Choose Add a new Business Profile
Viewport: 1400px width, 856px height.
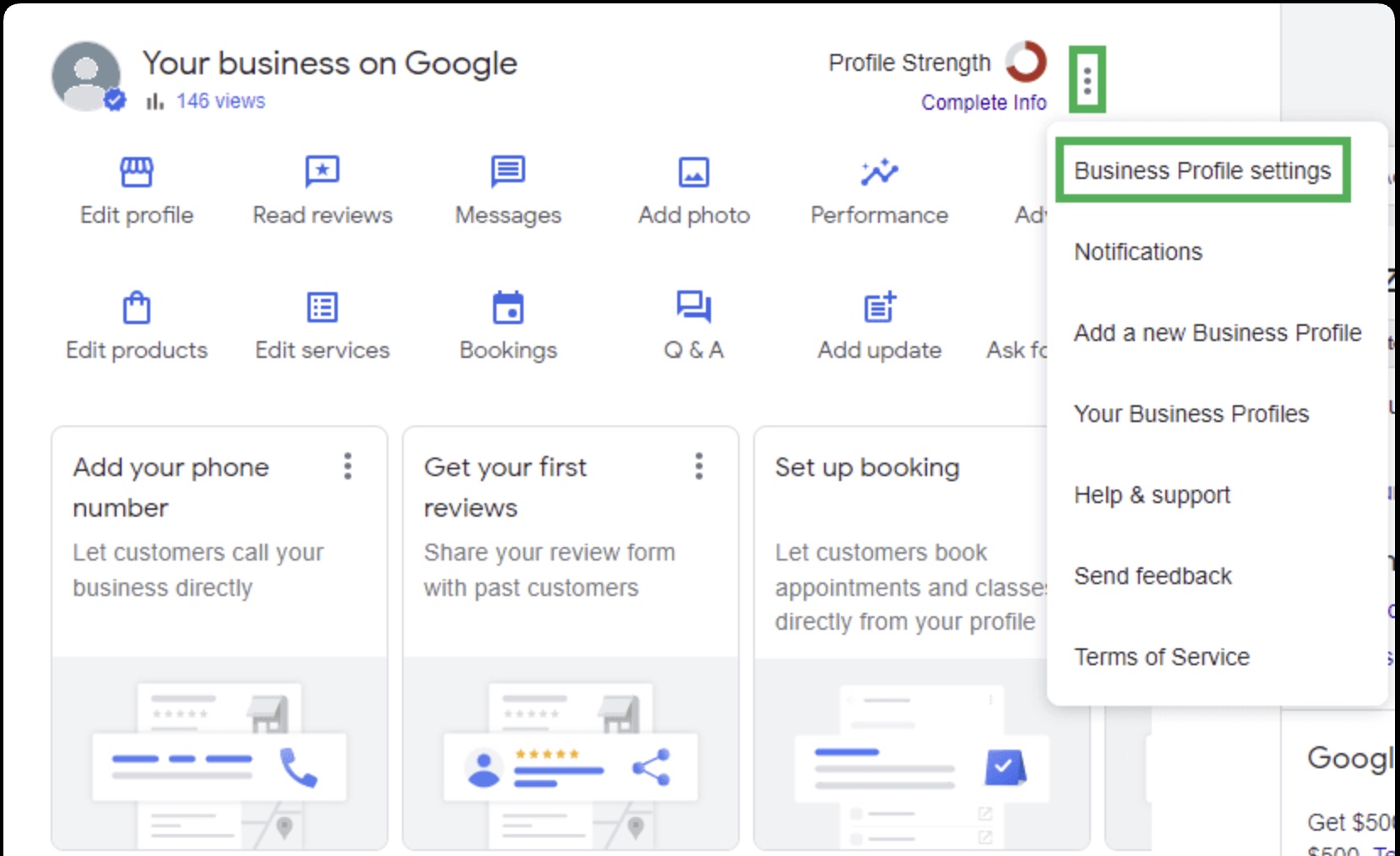1218,333
